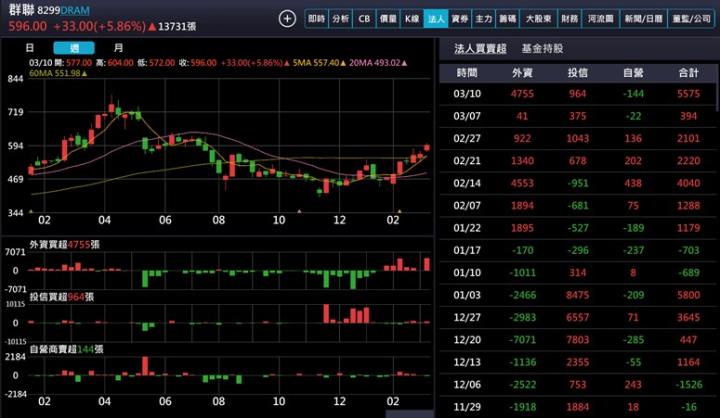This screenshot has width=720, height=418.
Task: Switch to the 分析 tab
Action: tap(340, 19)
